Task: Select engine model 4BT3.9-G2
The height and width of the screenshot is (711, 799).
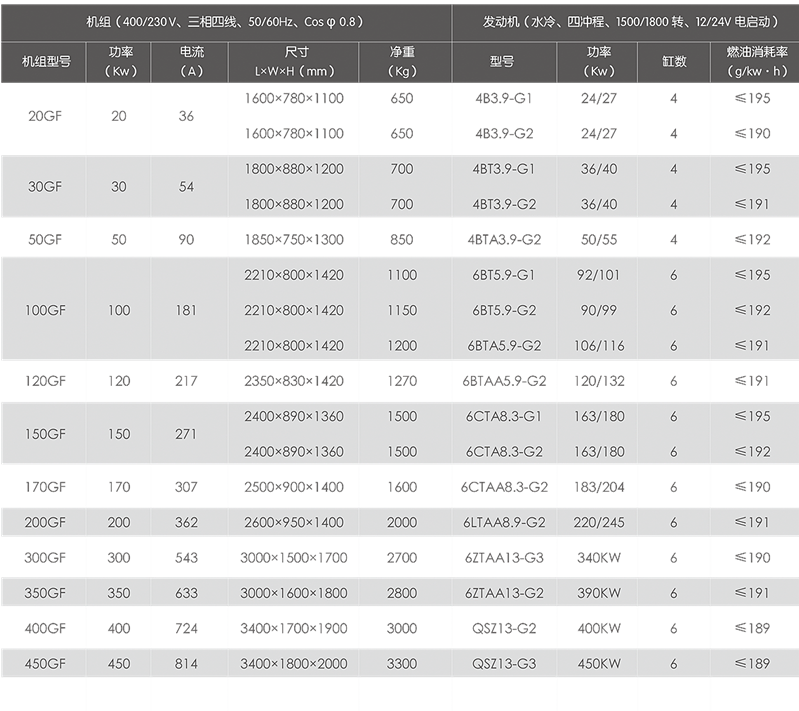Action: click(504, 204)
